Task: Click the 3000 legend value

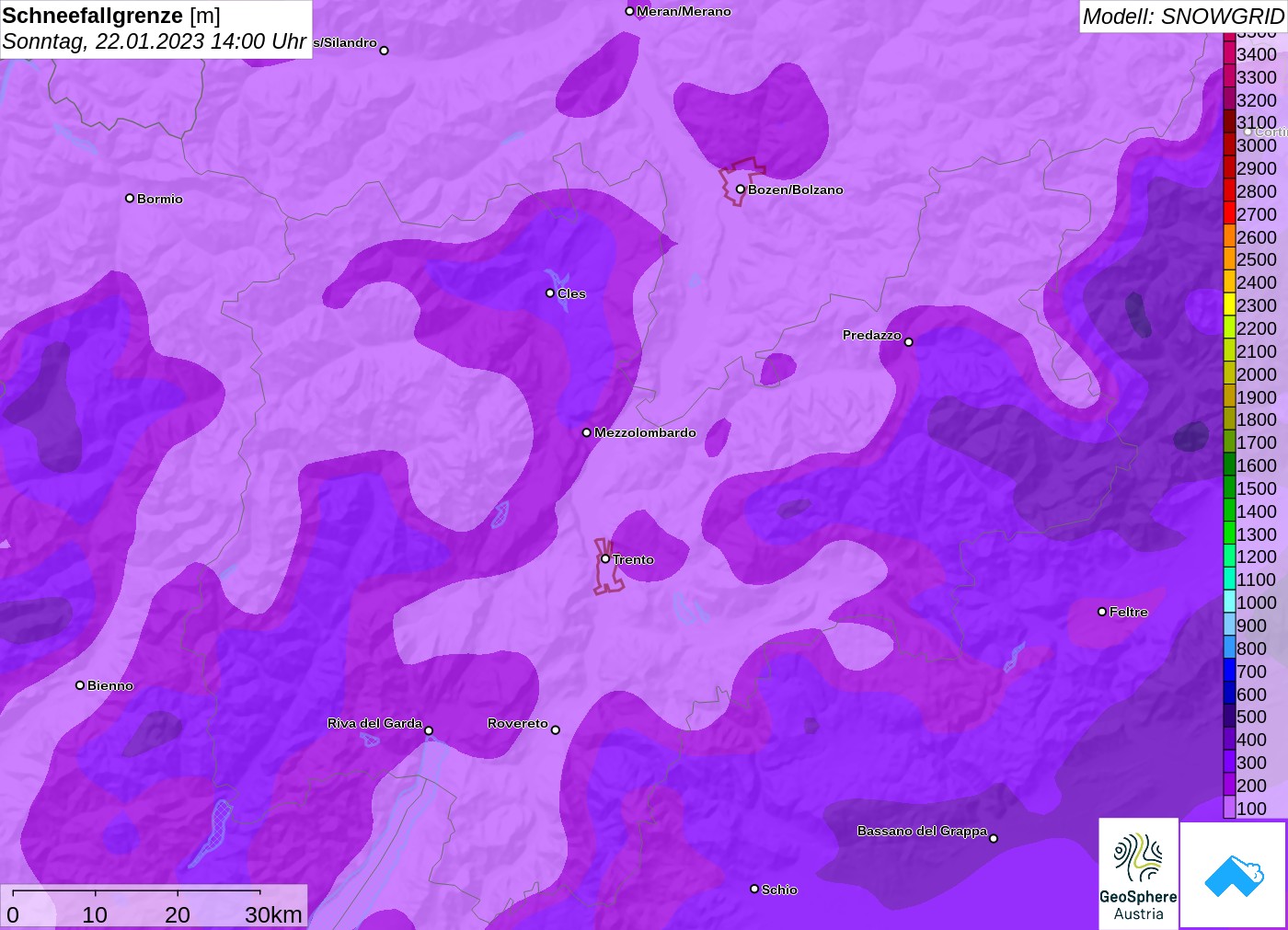Action: pyautogui.click(x=1257, y=145)
